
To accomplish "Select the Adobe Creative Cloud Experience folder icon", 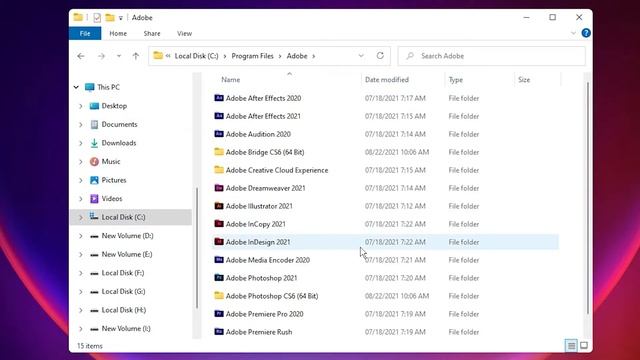I will (219, 170).
